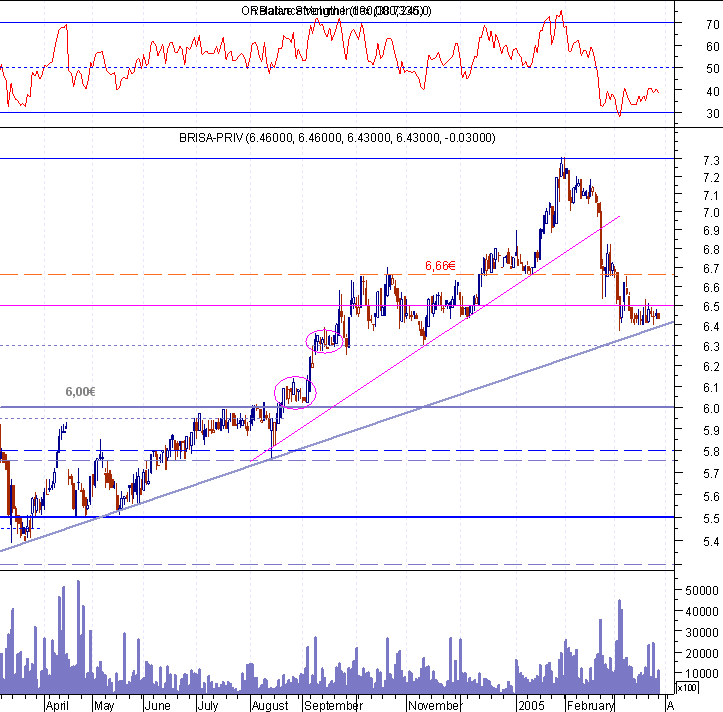
Task: Click the 6.2 value on the price axis
Action: (x=711, y=367)
